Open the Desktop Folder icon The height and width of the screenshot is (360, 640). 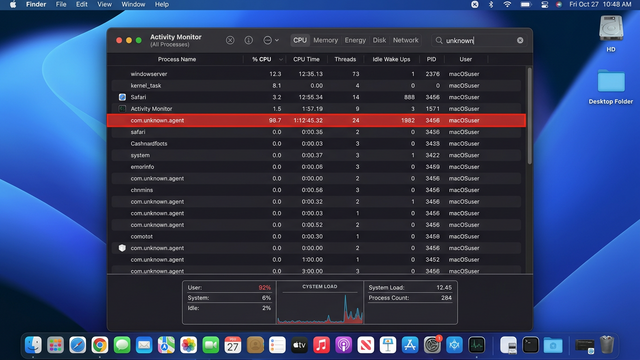tap(611, 81)
